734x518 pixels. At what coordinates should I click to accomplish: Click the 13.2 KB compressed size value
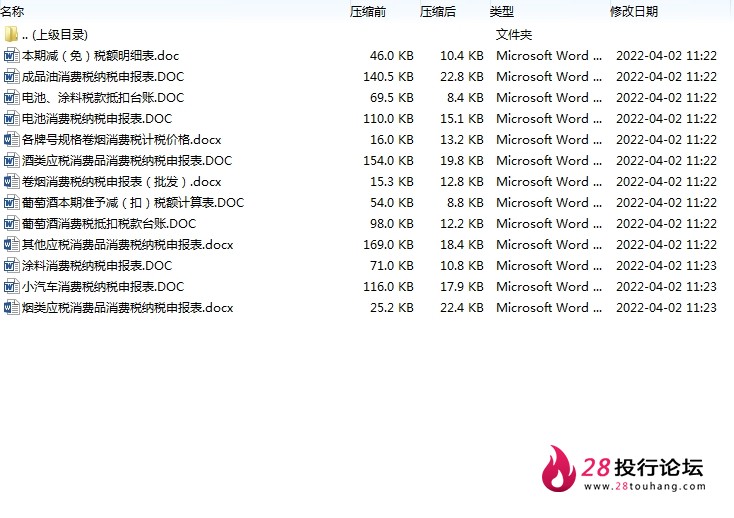click(x=462, y=140)
